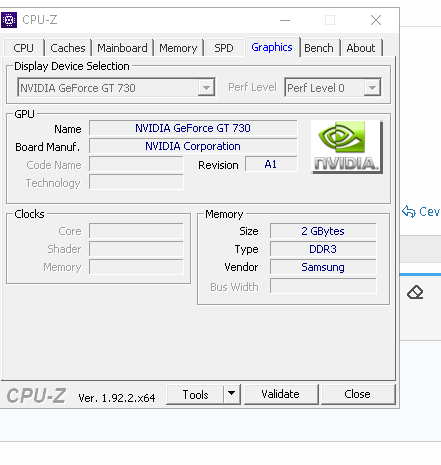441x465 pixels.
Task: Click the Close button
Action: pyautogui.click(x=358, y=394)
